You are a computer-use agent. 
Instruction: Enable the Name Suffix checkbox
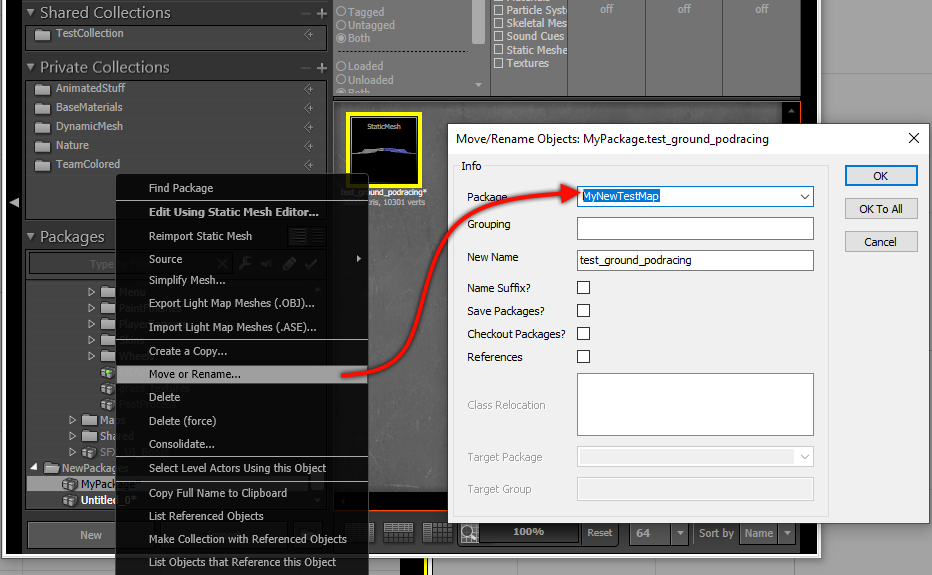tap(584, 288)
